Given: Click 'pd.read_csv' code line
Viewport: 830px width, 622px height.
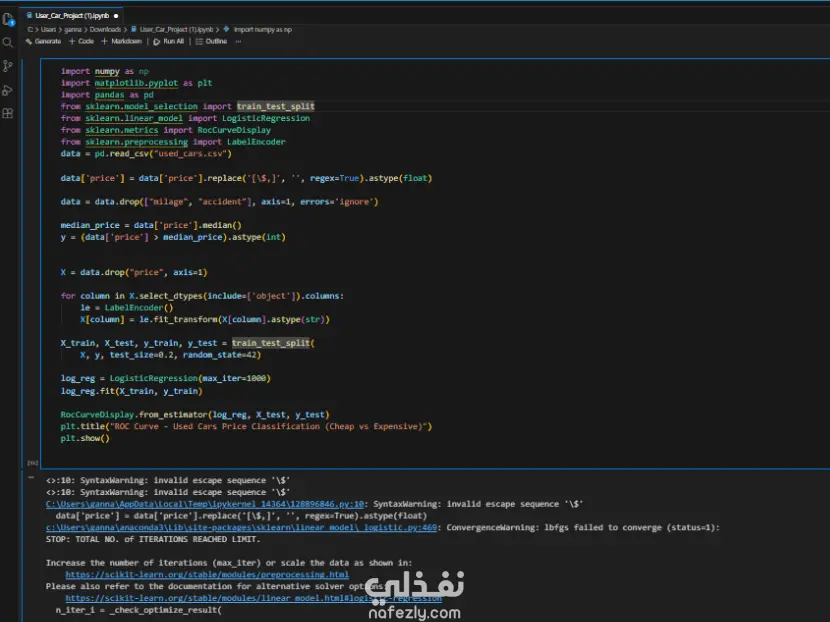Looking at the screenshot, I should click(146, 154).
